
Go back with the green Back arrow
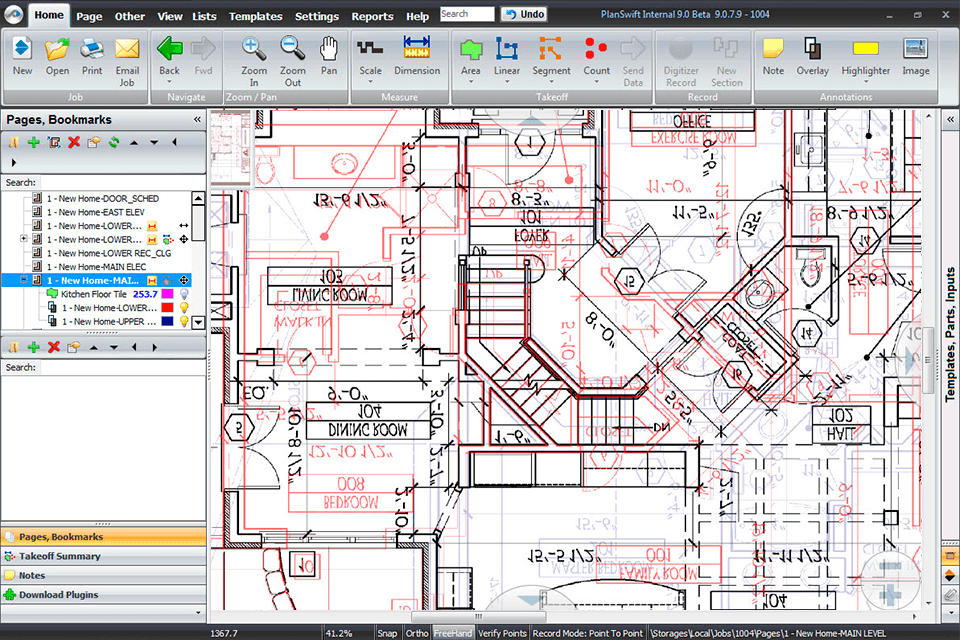[x=170, y=56]
